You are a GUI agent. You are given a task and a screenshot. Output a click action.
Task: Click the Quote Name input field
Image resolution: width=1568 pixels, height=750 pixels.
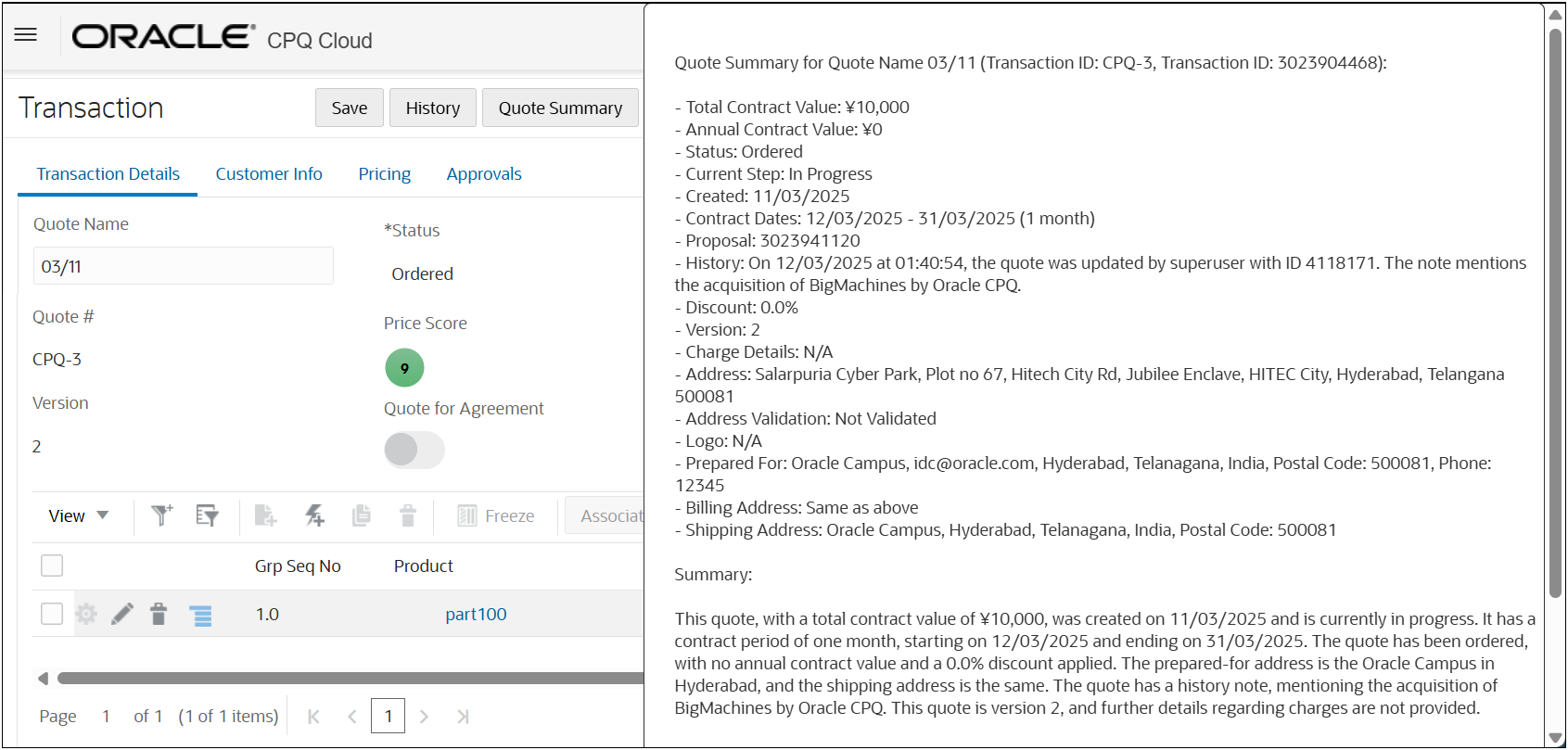pyautogui.click(x=184, y=266)
